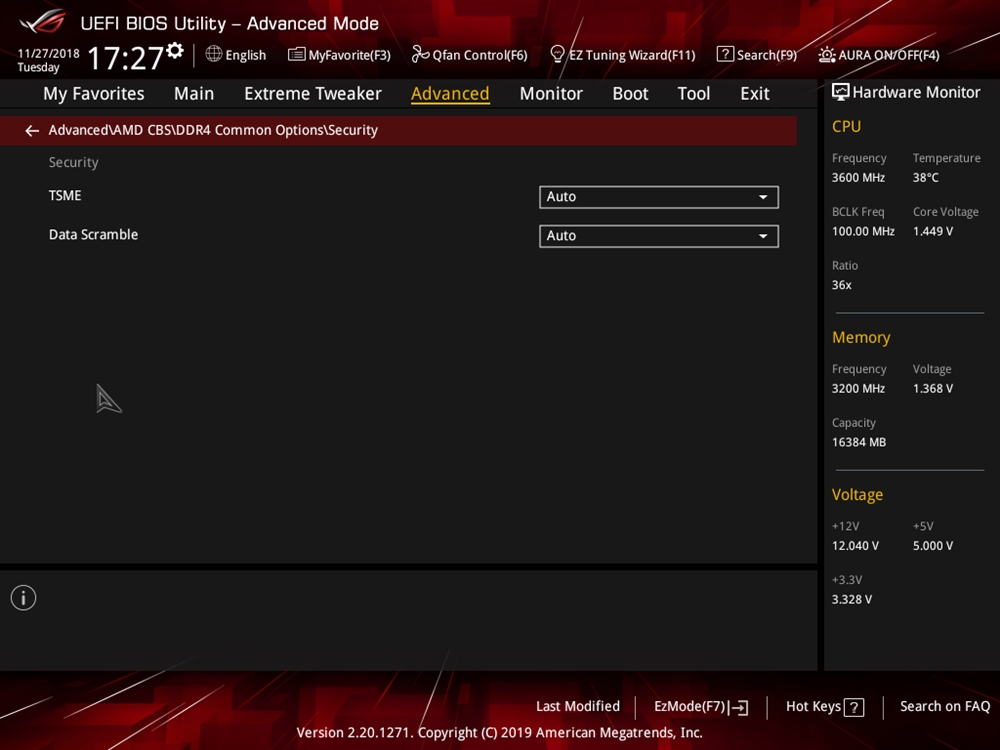Click the globe language icon

click(x=214, y=54)
